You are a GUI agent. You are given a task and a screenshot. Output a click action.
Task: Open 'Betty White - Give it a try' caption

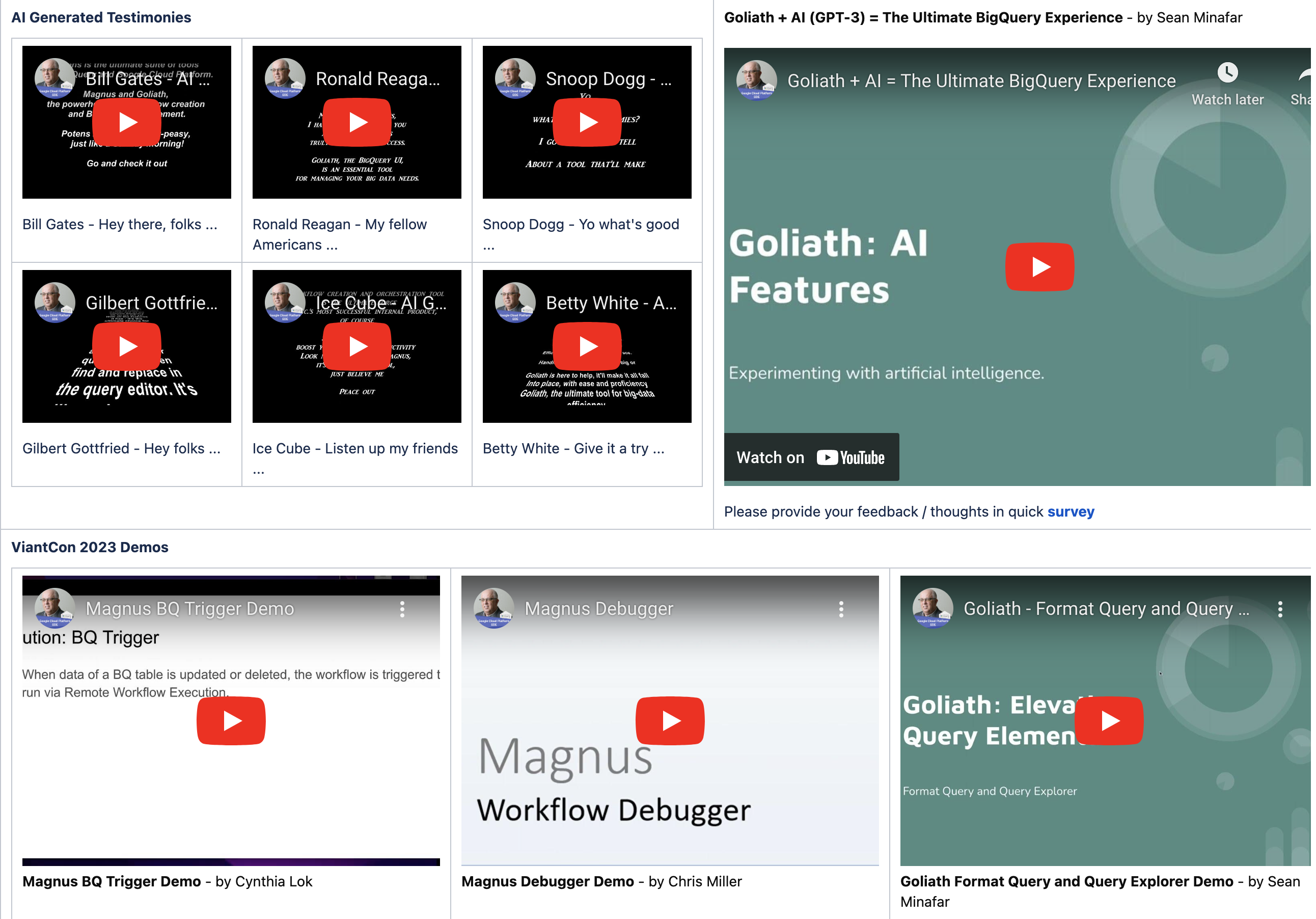[x=574, y=448]
